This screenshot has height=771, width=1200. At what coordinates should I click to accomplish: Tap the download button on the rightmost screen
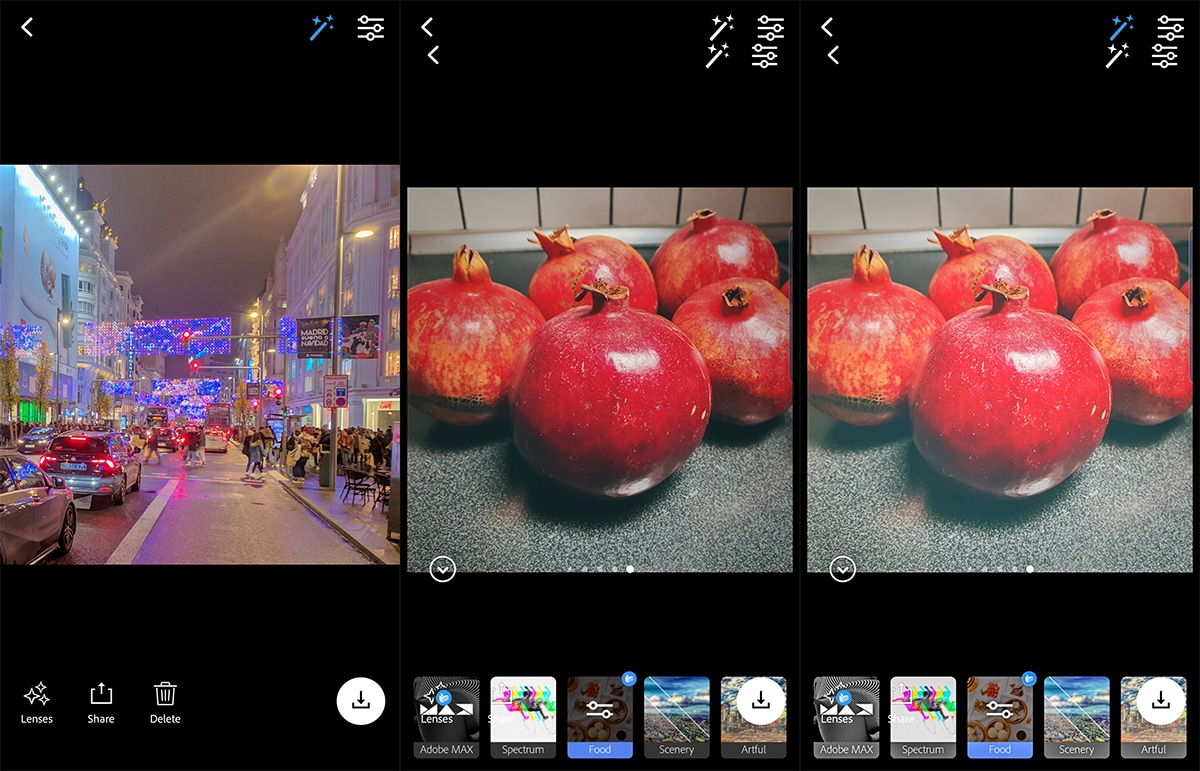(x=1161, y=700)
